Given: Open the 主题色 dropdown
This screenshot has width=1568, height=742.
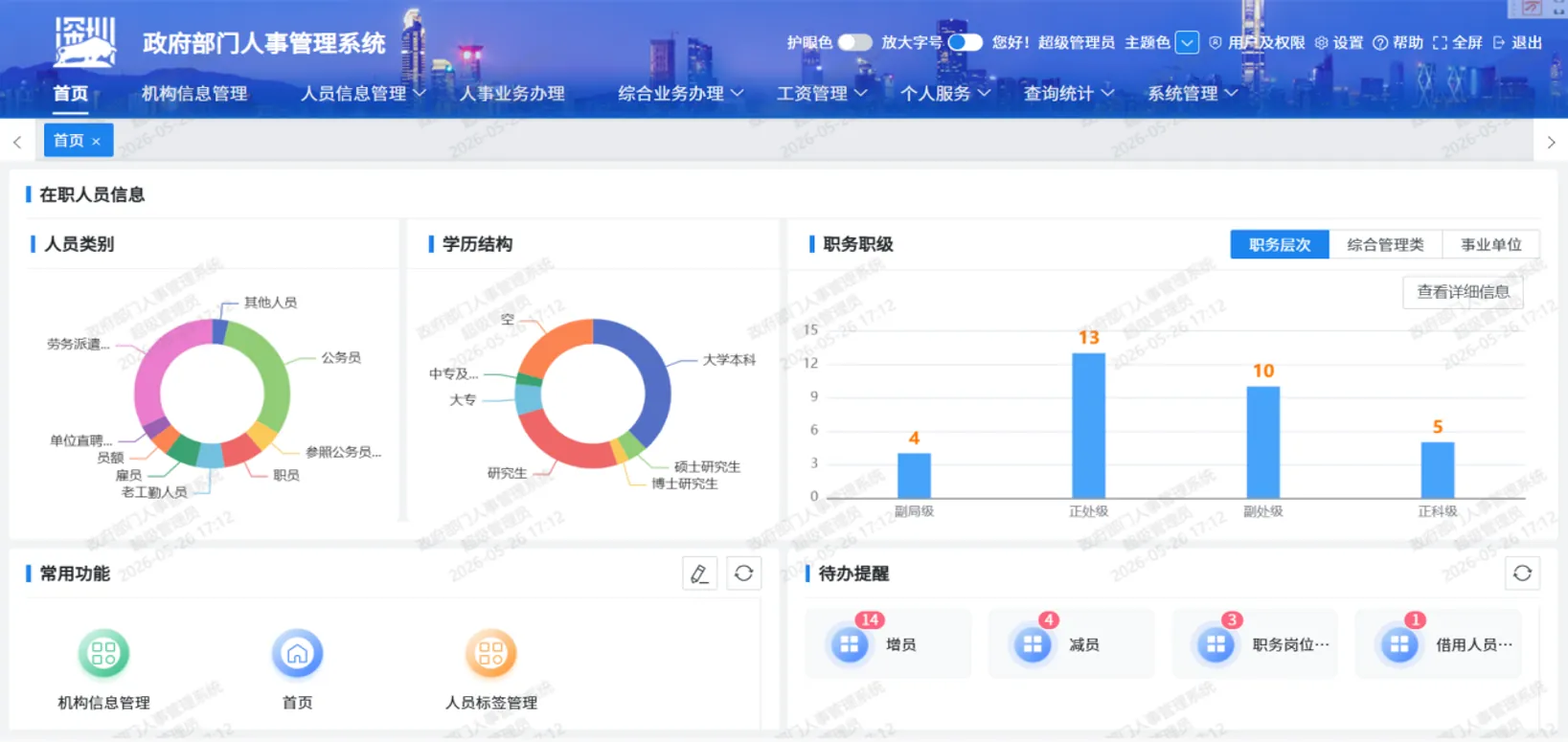Looking at the screenshot, I should coord(1187,42).
